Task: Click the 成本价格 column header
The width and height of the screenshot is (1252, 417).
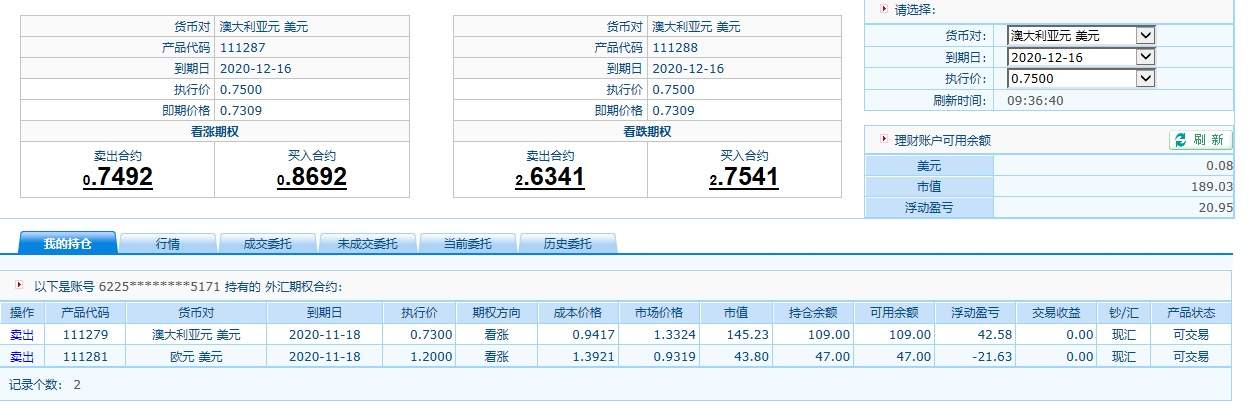Action: (x=578, y=312)
